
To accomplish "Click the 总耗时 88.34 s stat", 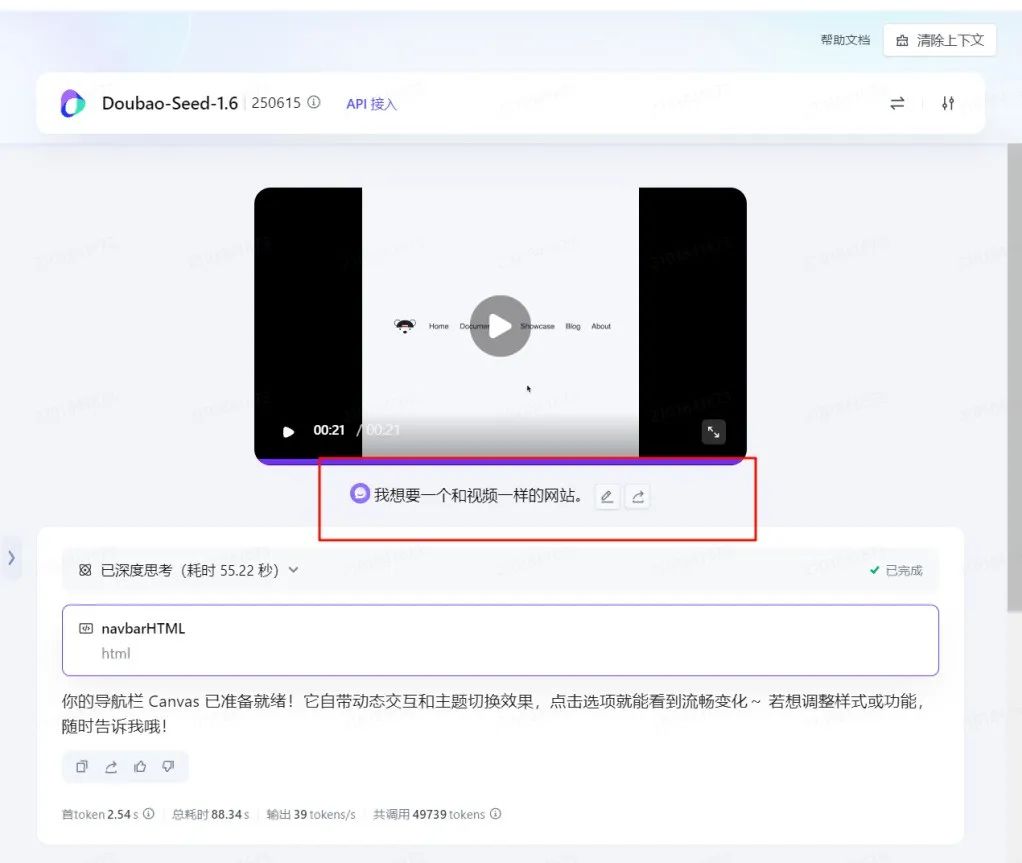I will pos(211,814).
